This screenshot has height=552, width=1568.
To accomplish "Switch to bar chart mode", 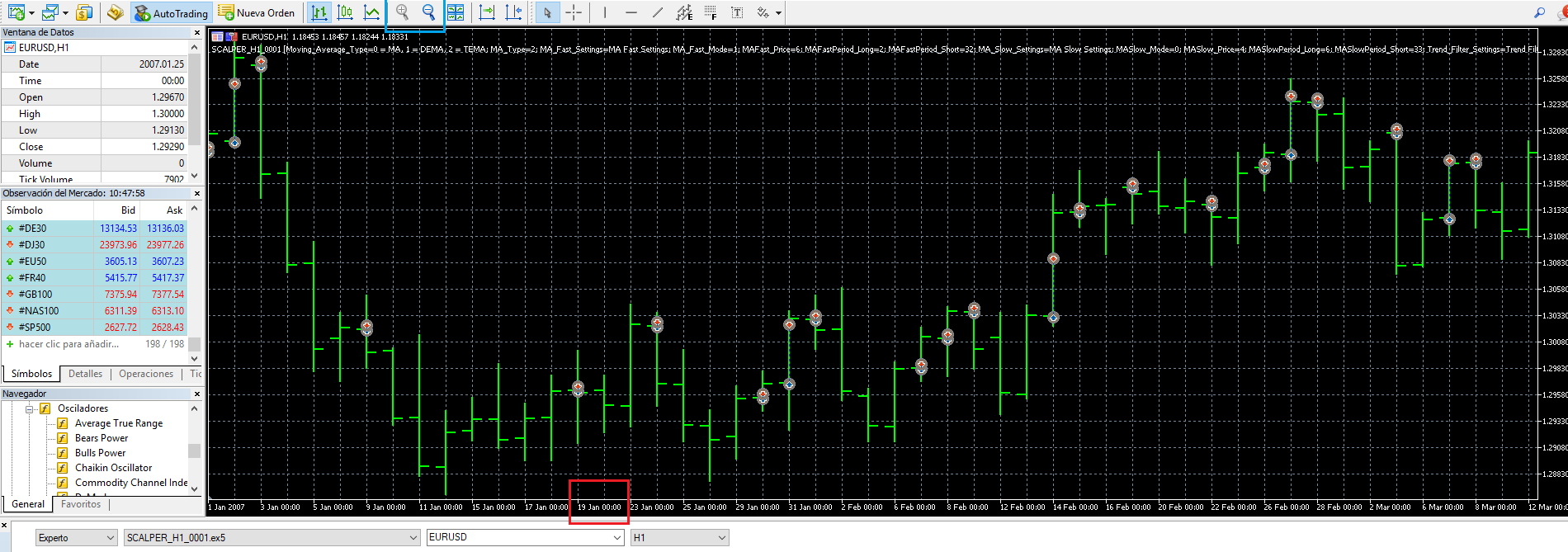I will coord(319,12).
